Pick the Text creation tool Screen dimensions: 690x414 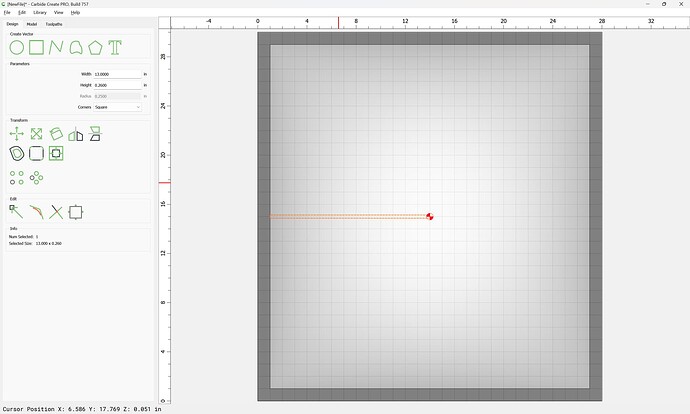tap(115, 47)
